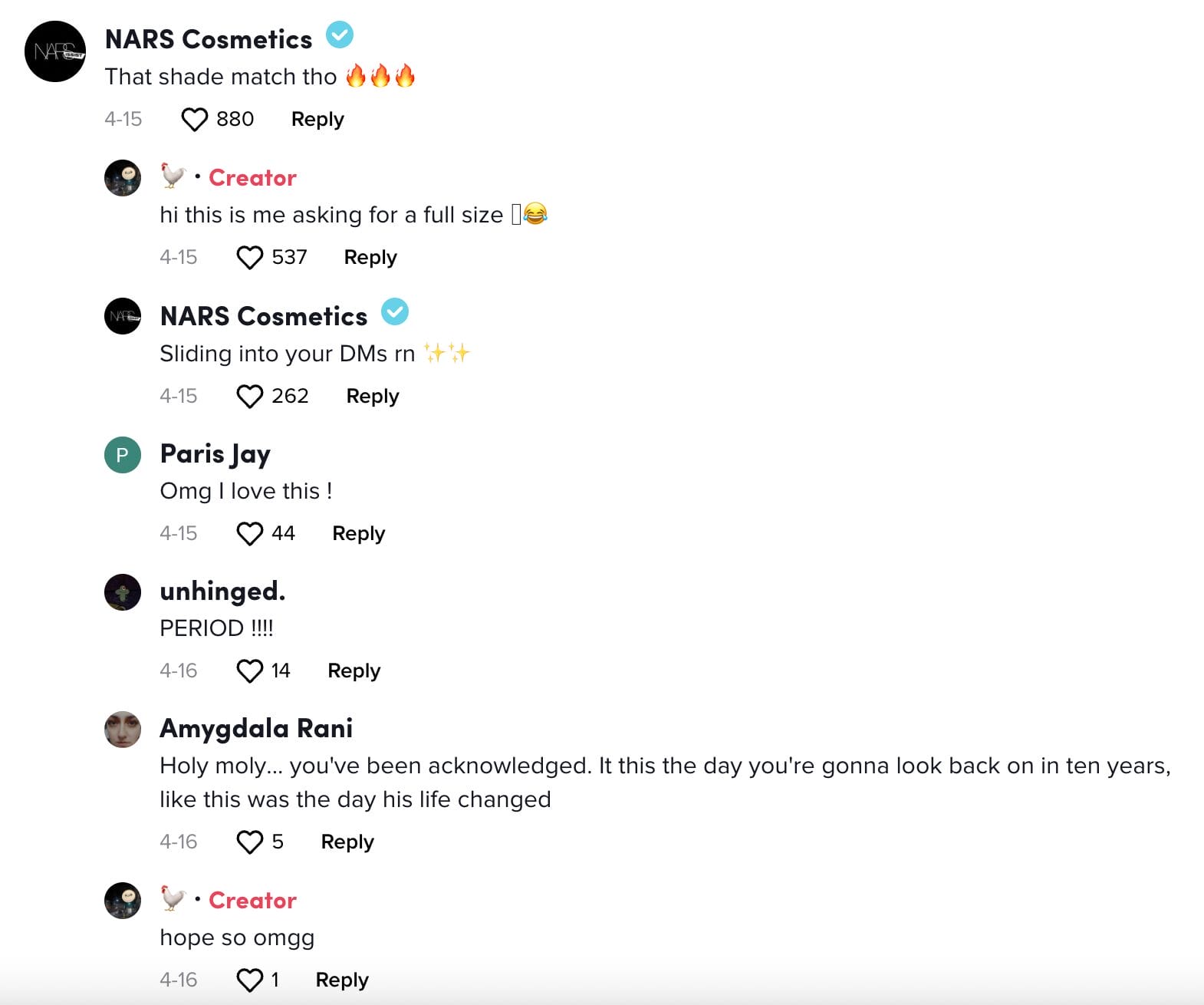This screenshot has width=1204, height=1005.
Task: Click Paris Jay's green P avatar
Action: point(123,455)
